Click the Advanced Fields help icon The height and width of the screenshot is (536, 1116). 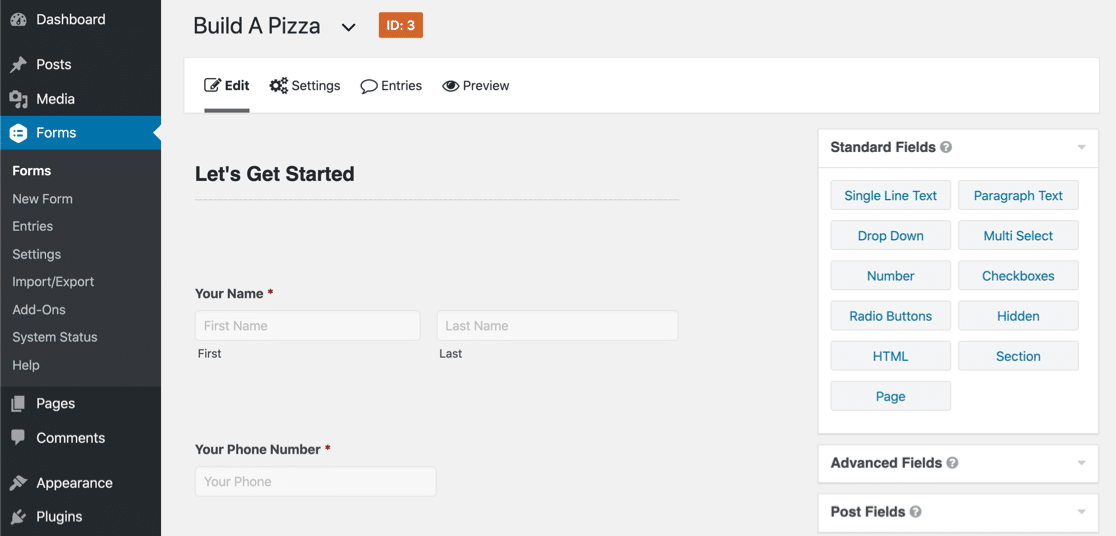pos(952,463)
